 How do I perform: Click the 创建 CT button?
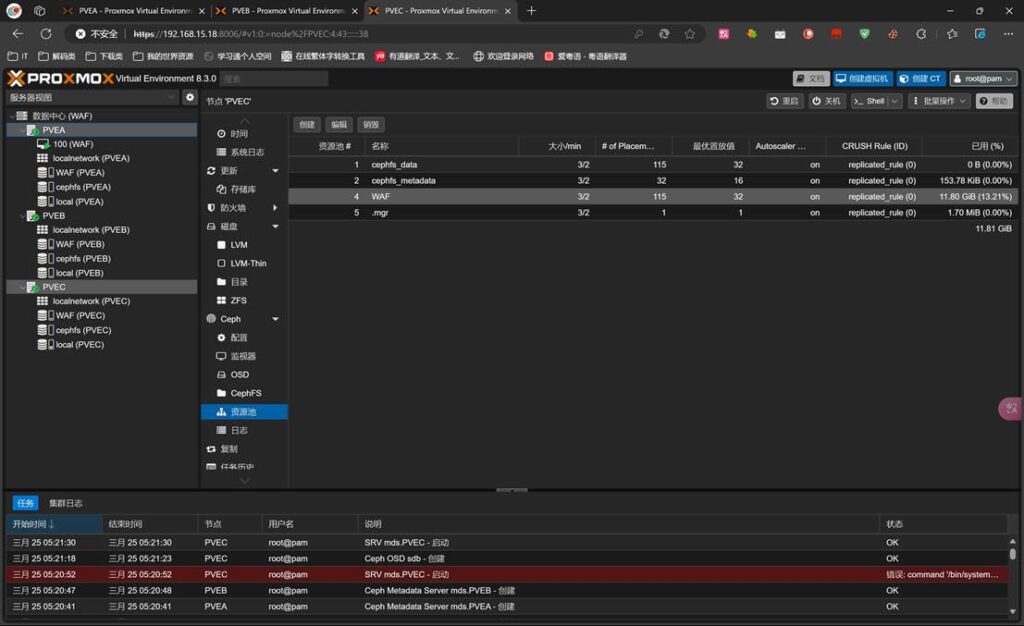pos(921,78)
